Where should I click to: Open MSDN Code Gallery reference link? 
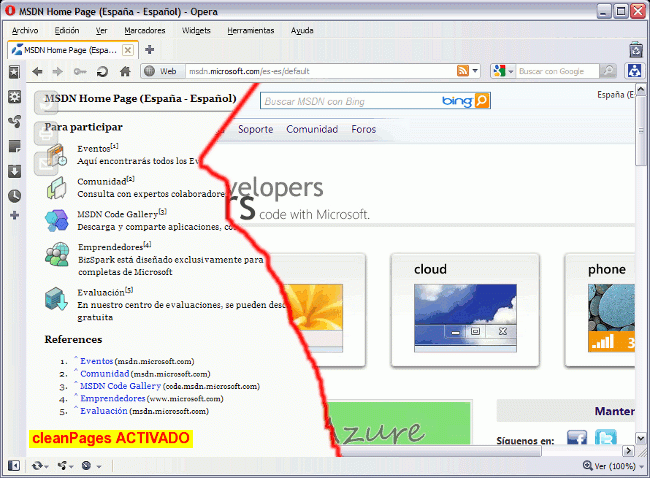click(x=120, y=386)
